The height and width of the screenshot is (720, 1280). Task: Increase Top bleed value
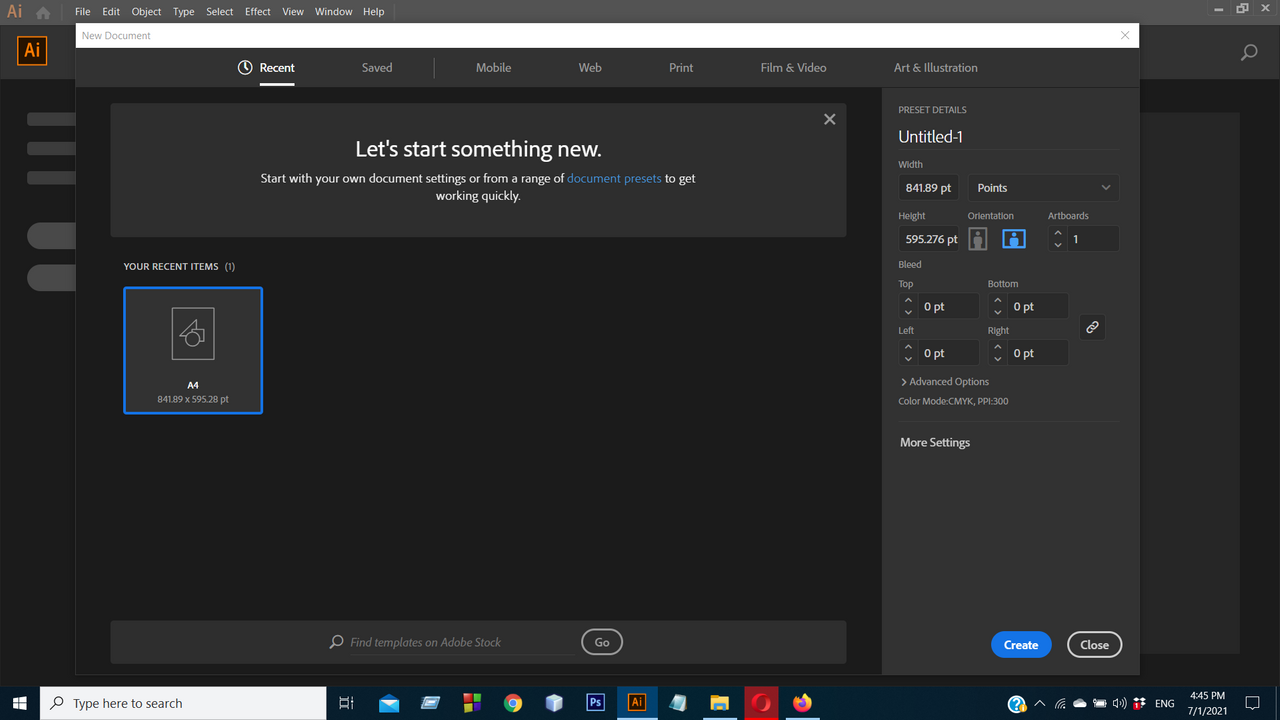click(x=908, y=300)
